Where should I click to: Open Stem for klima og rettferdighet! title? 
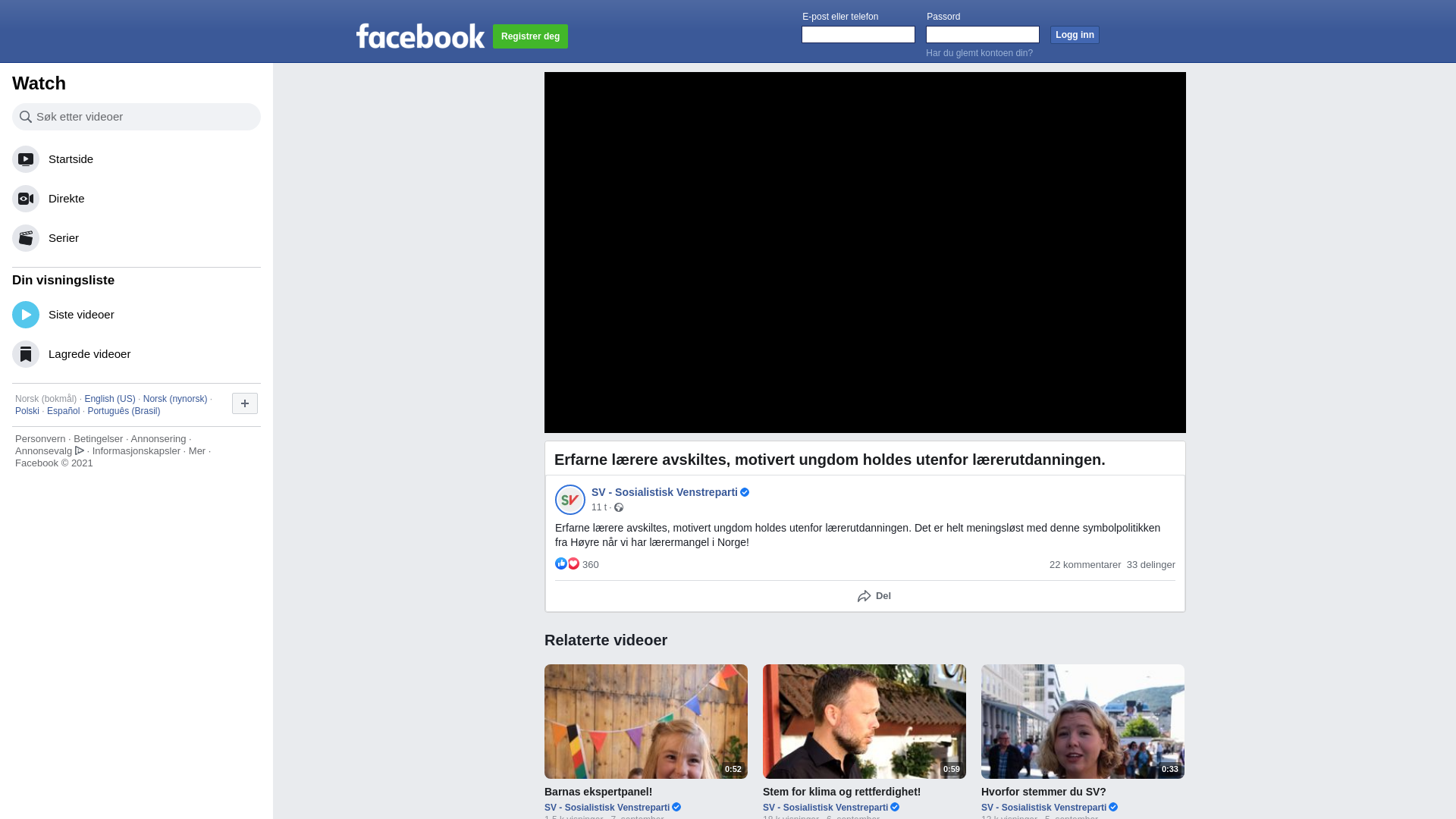(842, 792)
